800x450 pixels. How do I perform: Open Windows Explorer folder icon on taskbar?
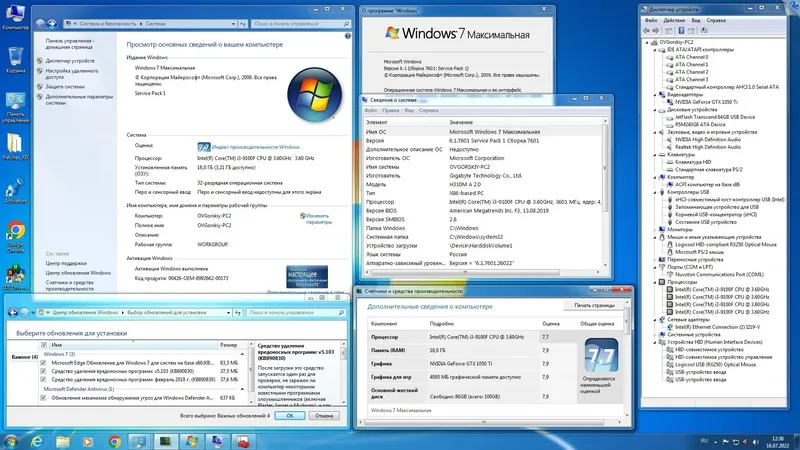(63, 441)
